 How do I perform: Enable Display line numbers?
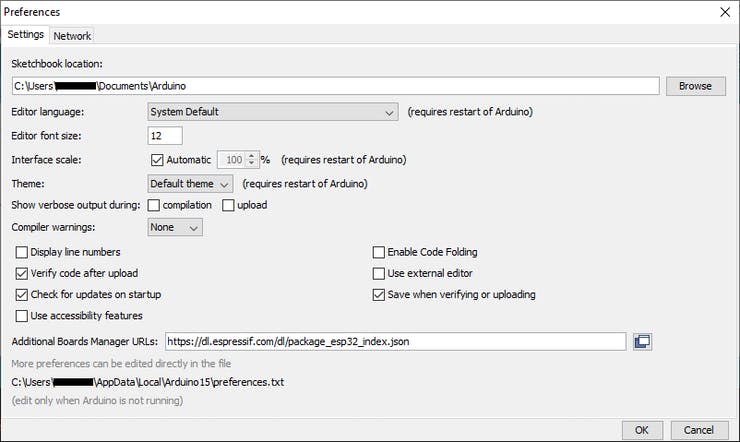[x=22, y=253]
